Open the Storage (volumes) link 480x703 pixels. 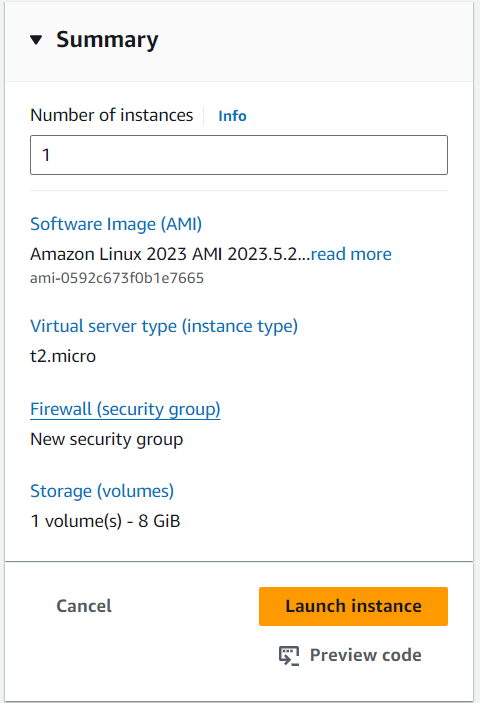tap(102, 491)
